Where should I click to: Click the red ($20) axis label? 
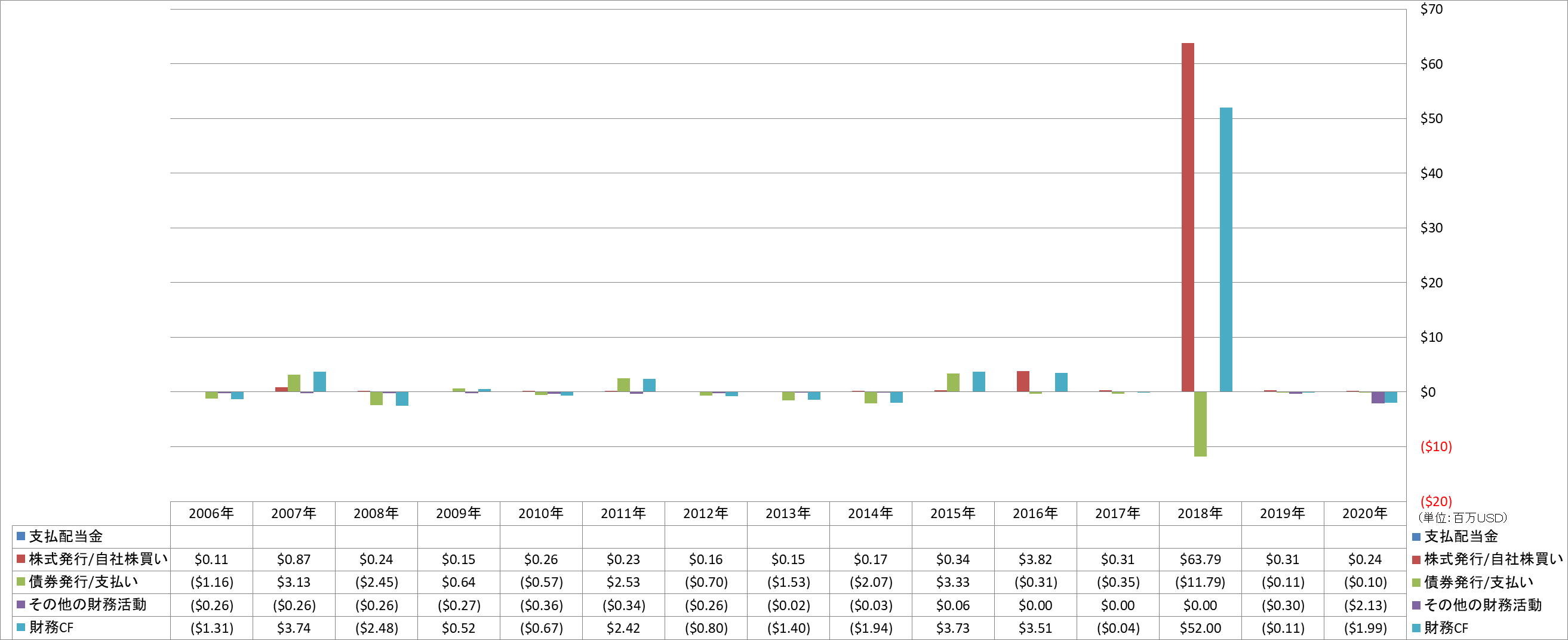tap(1436, 501)
